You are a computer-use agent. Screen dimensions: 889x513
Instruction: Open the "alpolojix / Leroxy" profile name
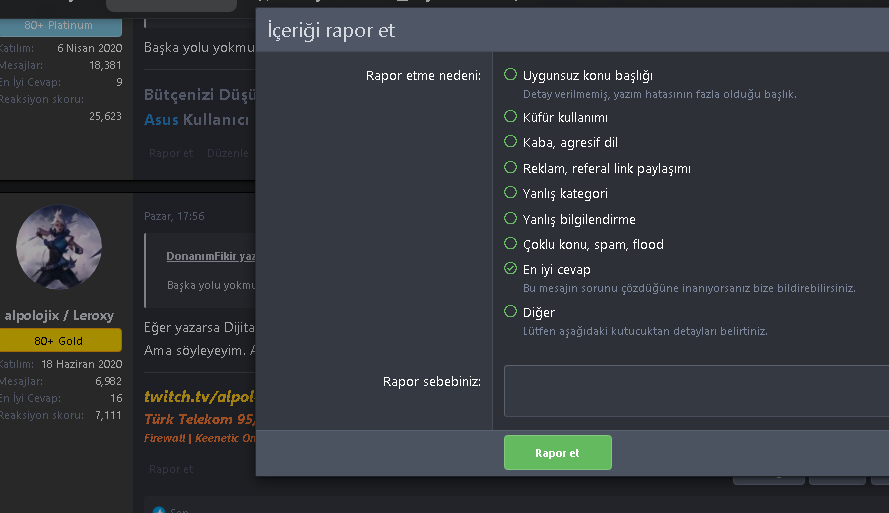59,315
